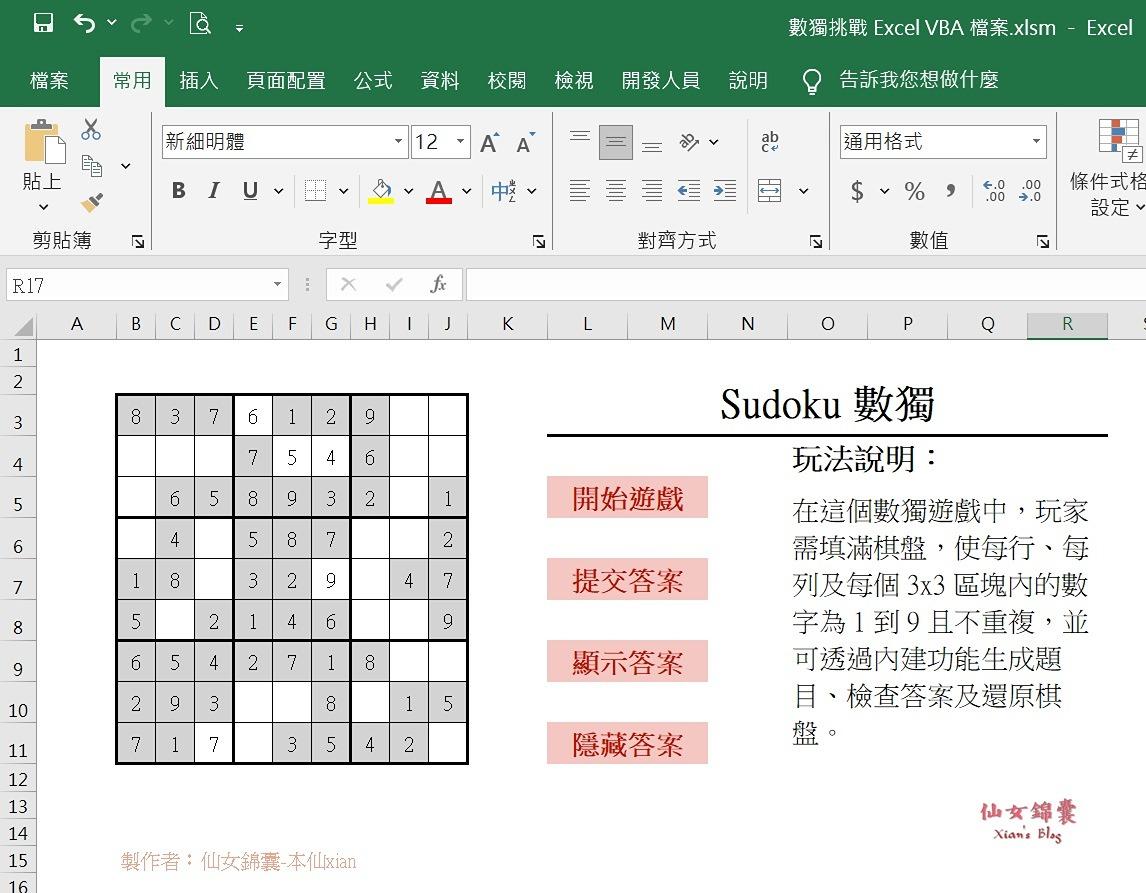Expand the font size dropdown
This screenshot has width=1146, height=893.
coord(460,142)
